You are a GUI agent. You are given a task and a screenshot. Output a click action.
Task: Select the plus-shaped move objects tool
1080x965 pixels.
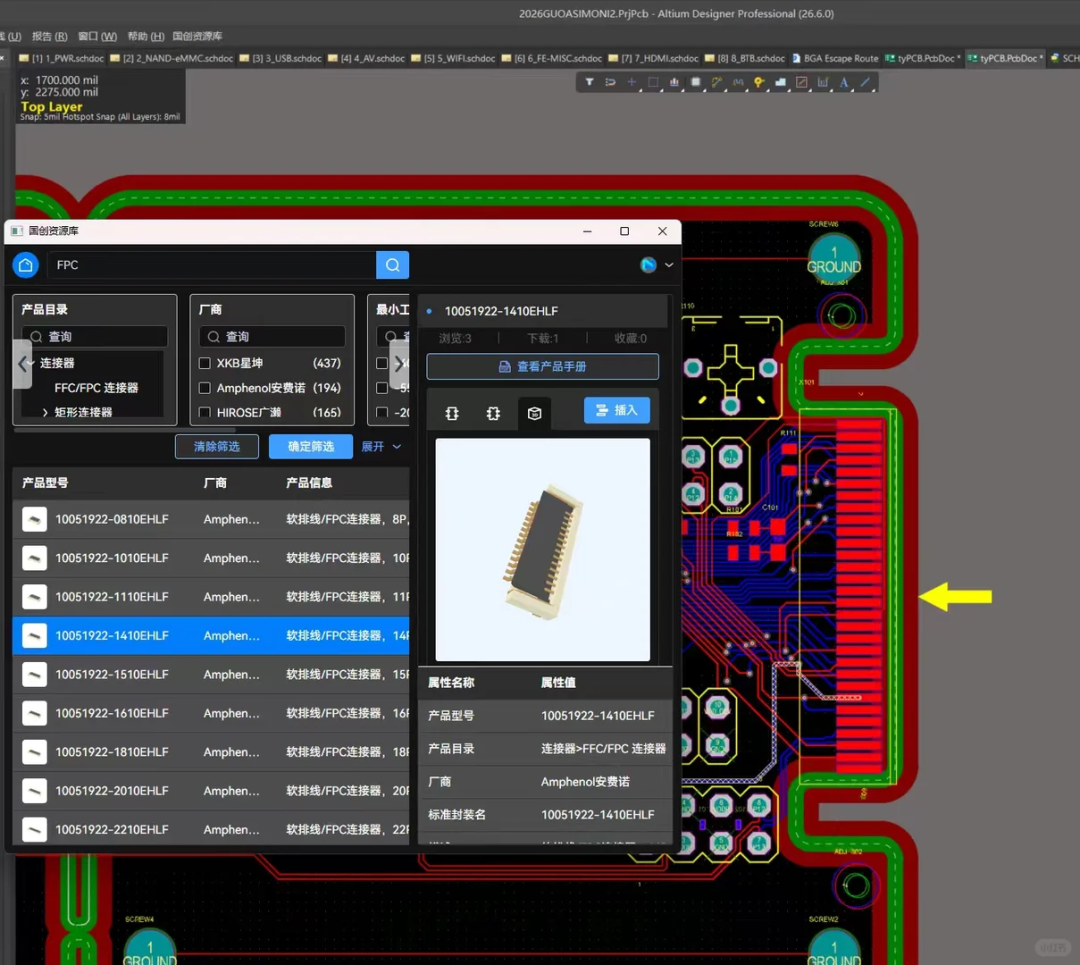coord(632,82)
